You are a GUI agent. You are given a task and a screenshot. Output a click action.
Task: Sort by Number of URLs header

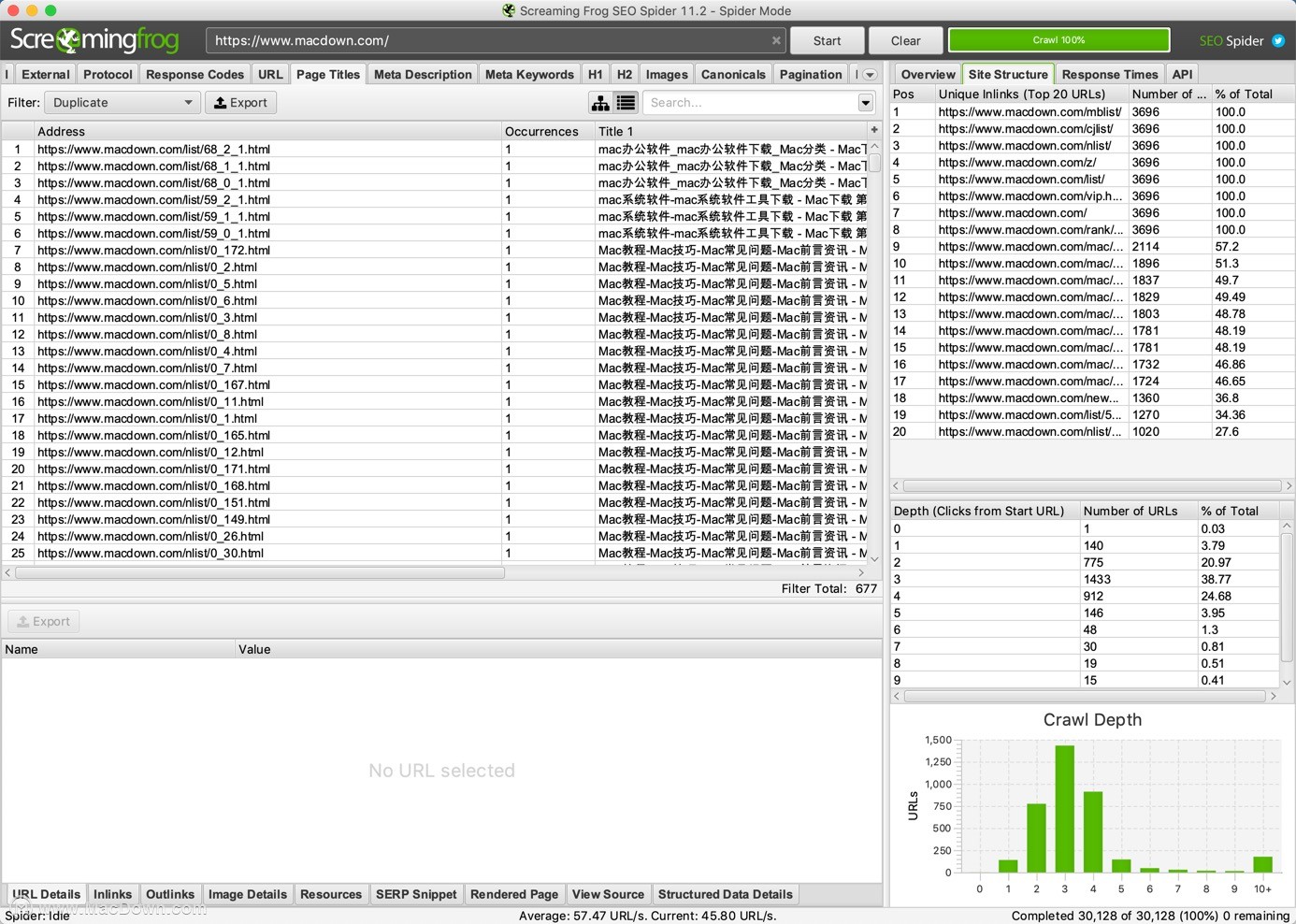(1138, 511)
